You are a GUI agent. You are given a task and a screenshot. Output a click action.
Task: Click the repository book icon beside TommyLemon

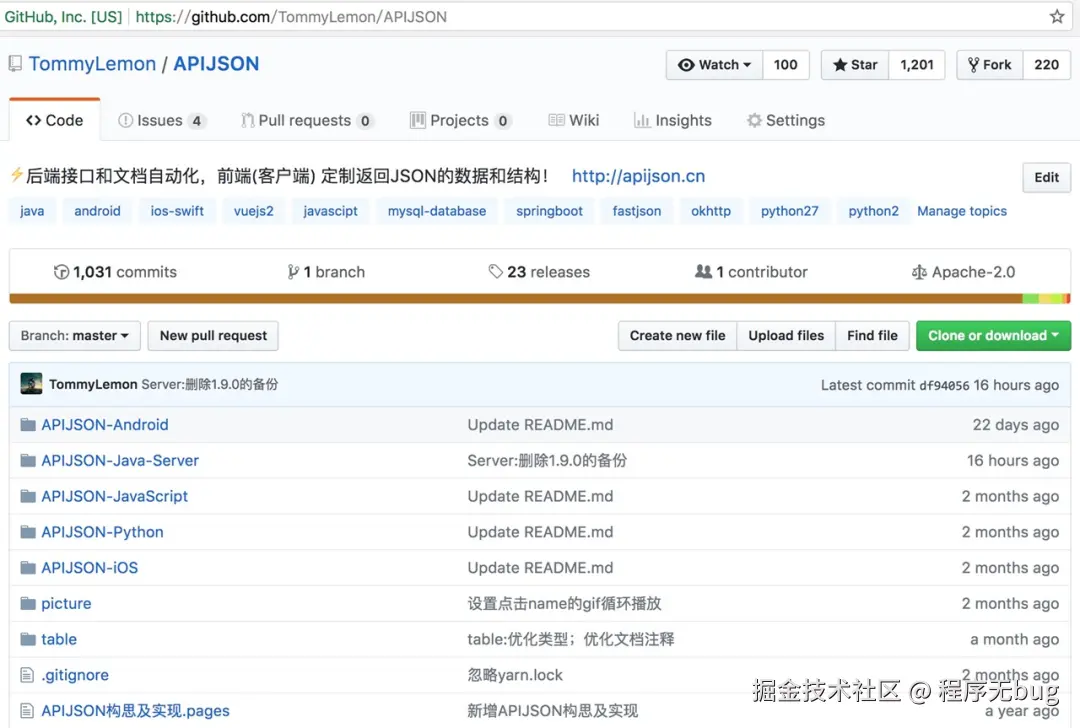coord(14,64)
